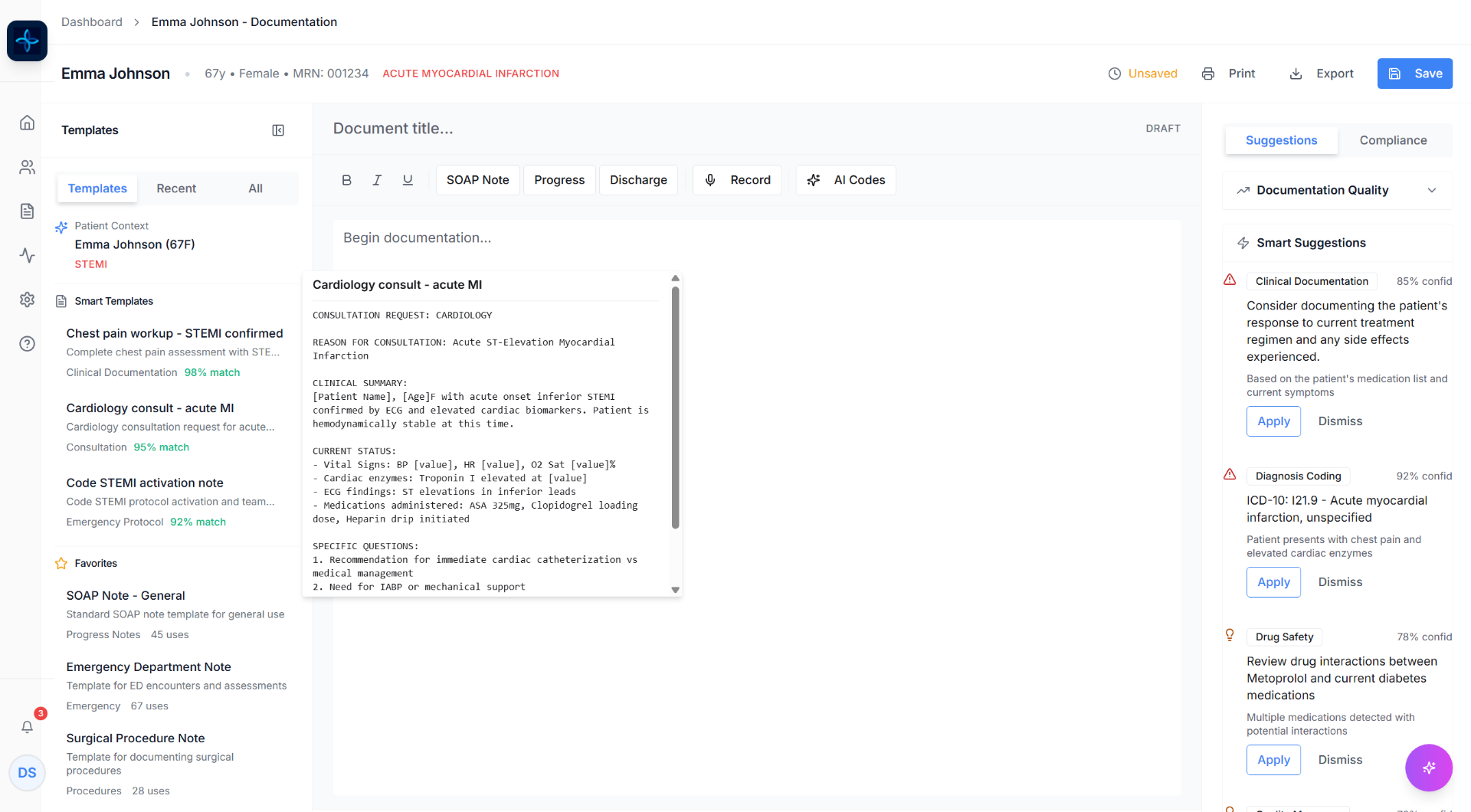Open the documents icon in the sidebar
Screen dimensions: 1471x812
[x=27, y=211]
